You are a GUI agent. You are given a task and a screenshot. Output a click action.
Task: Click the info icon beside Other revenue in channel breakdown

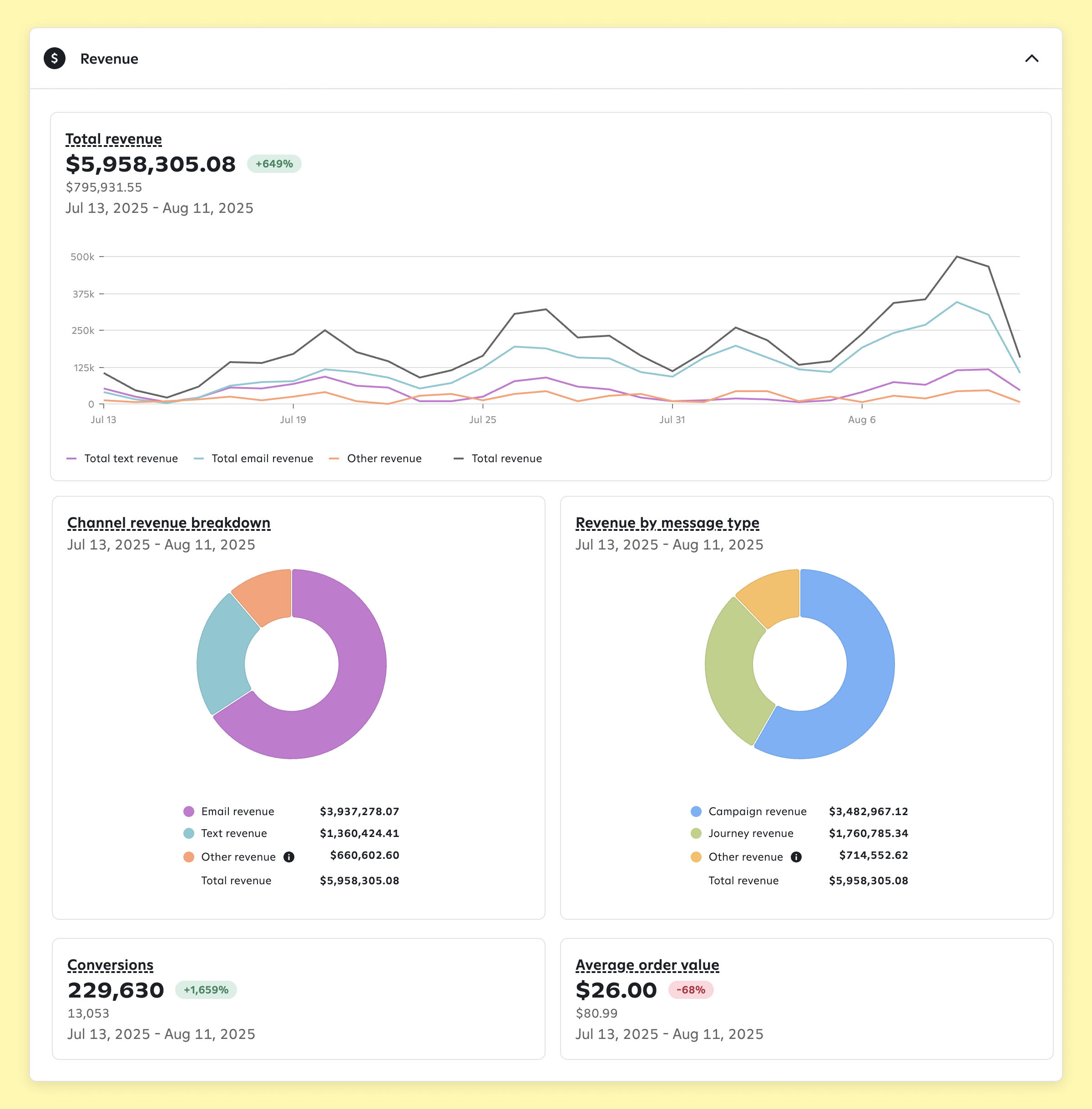pyautogui.click(x=290, y=857)
